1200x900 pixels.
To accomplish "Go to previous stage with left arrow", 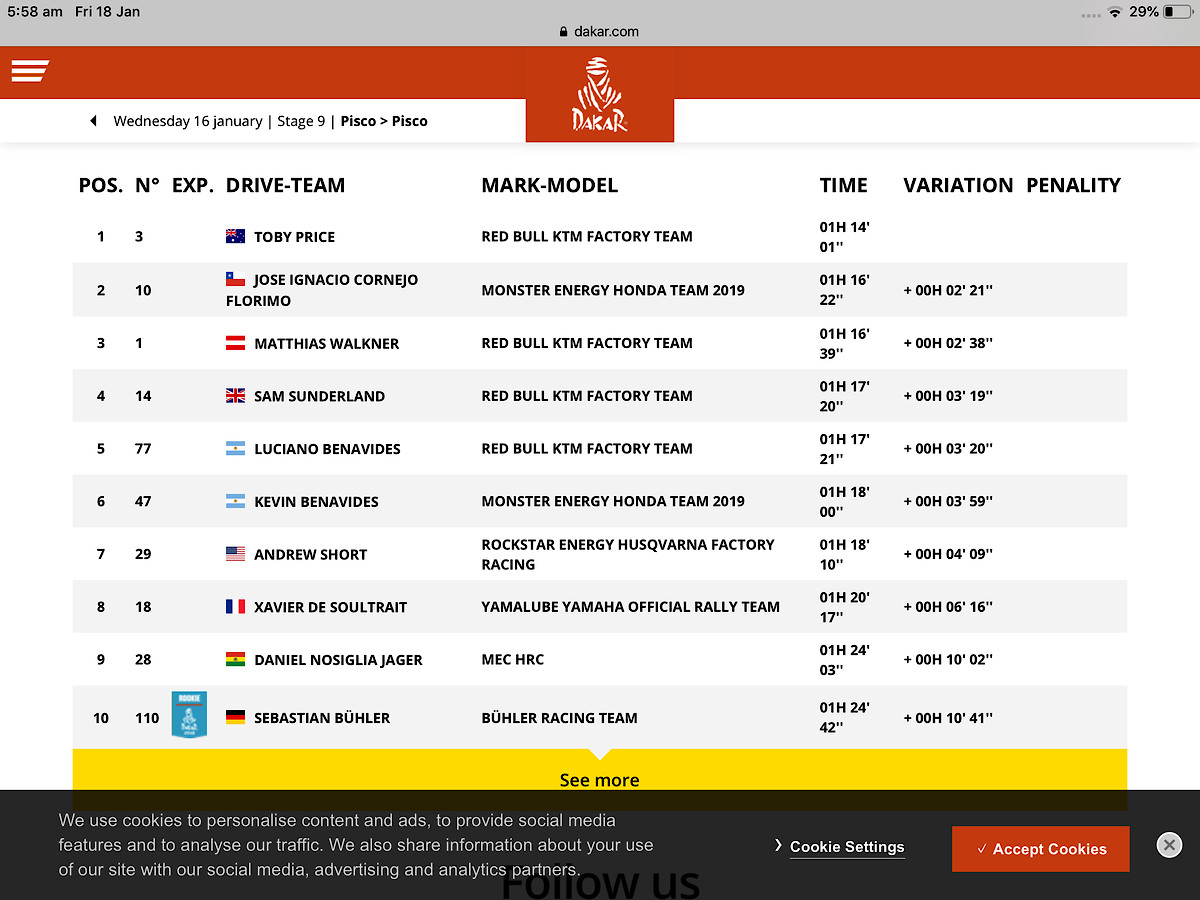I will coord(93,121).
